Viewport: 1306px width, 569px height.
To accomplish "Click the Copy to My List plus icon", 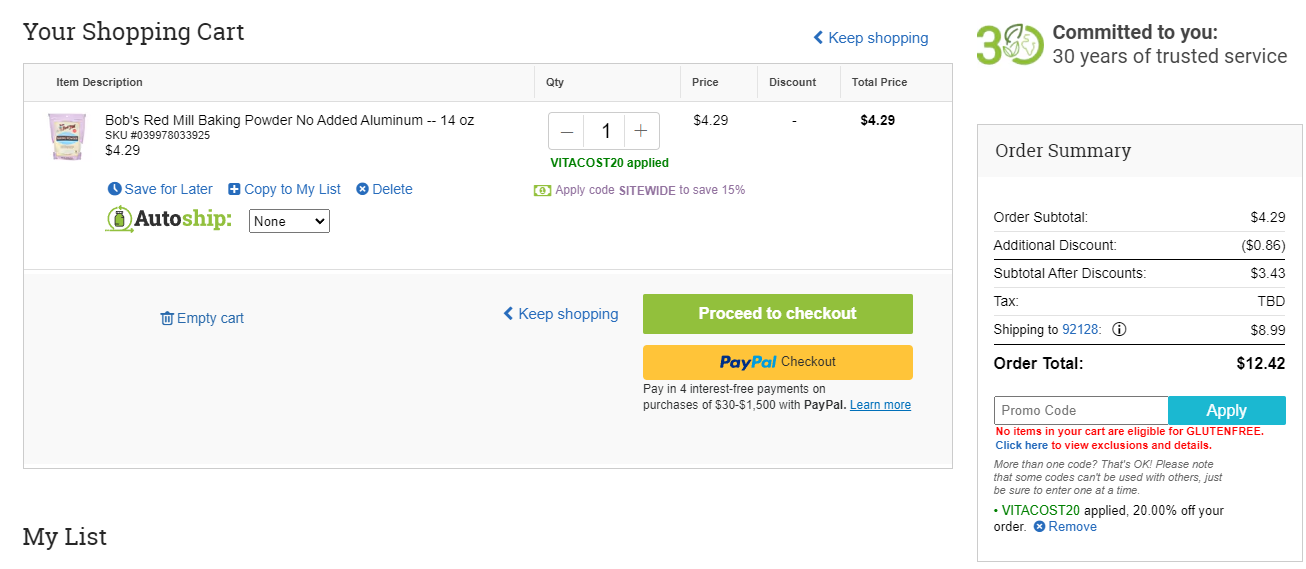I will click(x=234, y=189).
